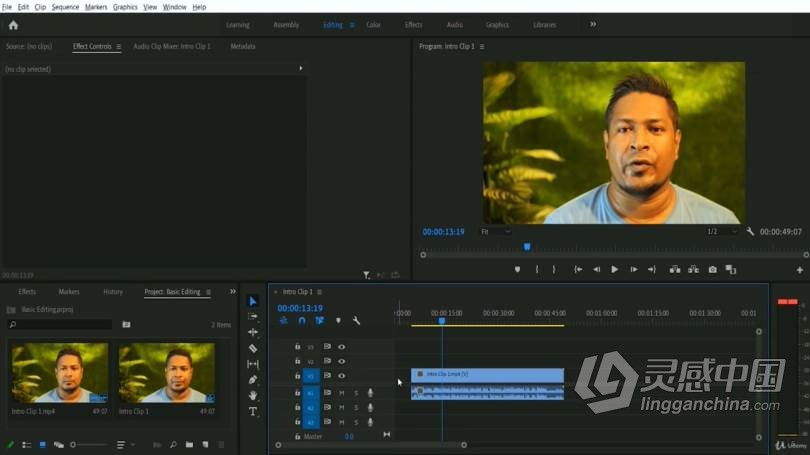810x455 pixels.
Task: Switch Project panel to freeform view
Action: (x=58, y=445)
